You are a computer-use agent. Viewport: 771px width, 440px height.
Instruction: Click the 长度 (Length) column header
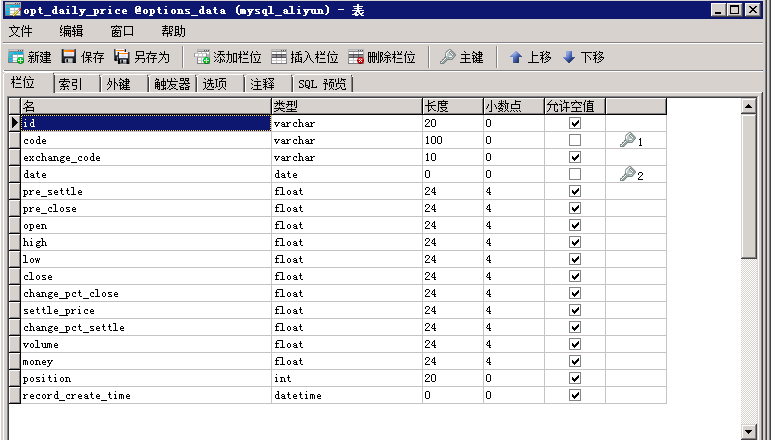point(453,106)
